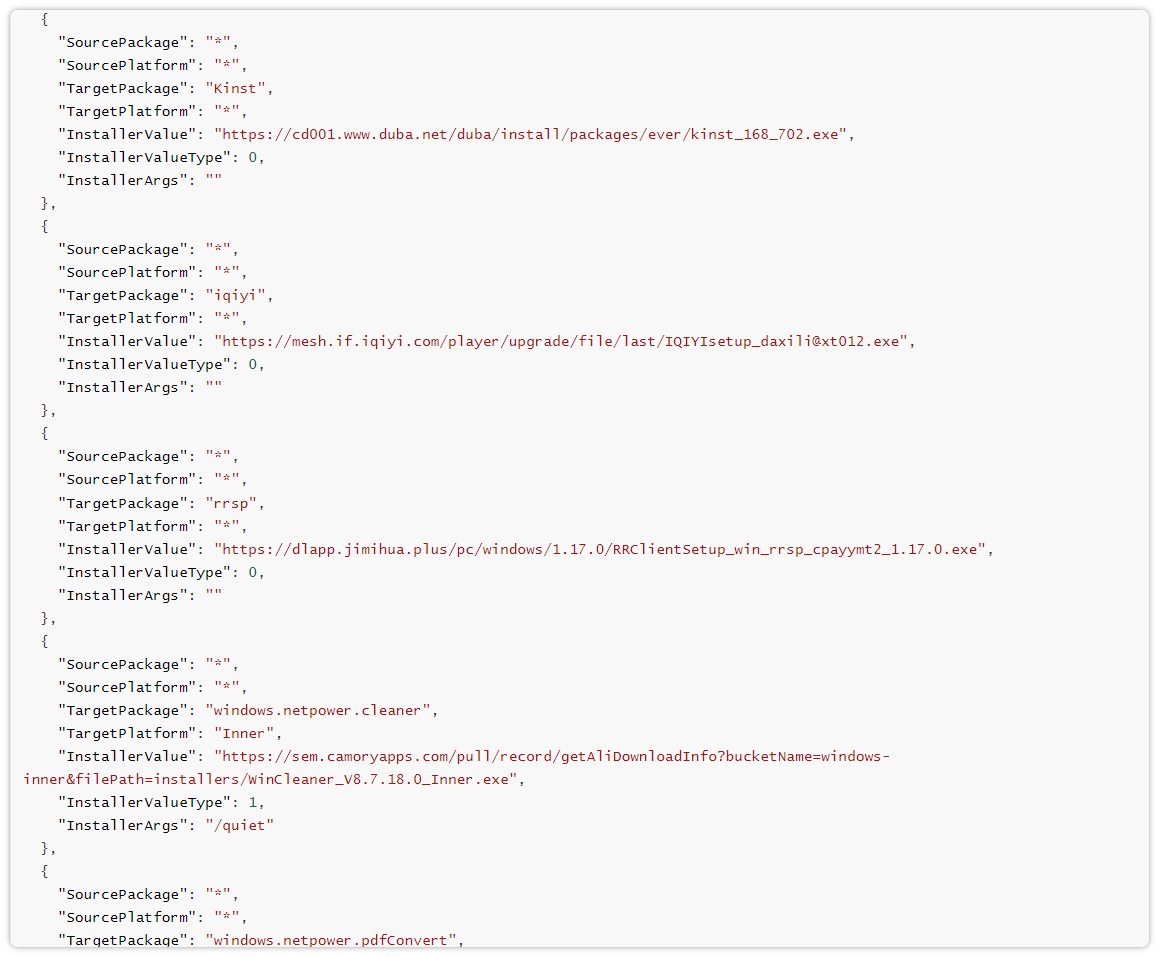The height and width of the screenshot is (957, 1159).
Task: Click the TargetPlatform key next to "Inner"
Action: coord(128,733)
